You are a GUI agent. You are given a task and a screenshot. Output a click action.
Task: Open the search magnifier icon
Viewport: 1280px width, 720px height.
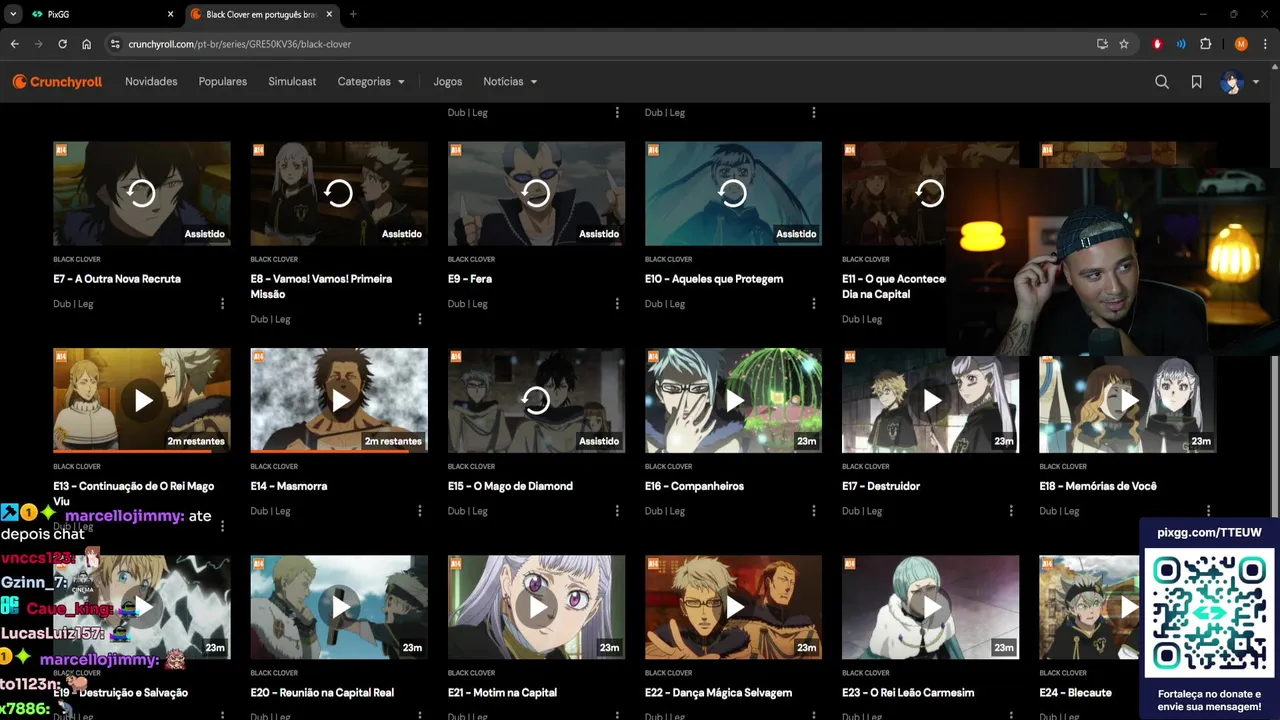pyautogui.click(x=1162, y=82)
